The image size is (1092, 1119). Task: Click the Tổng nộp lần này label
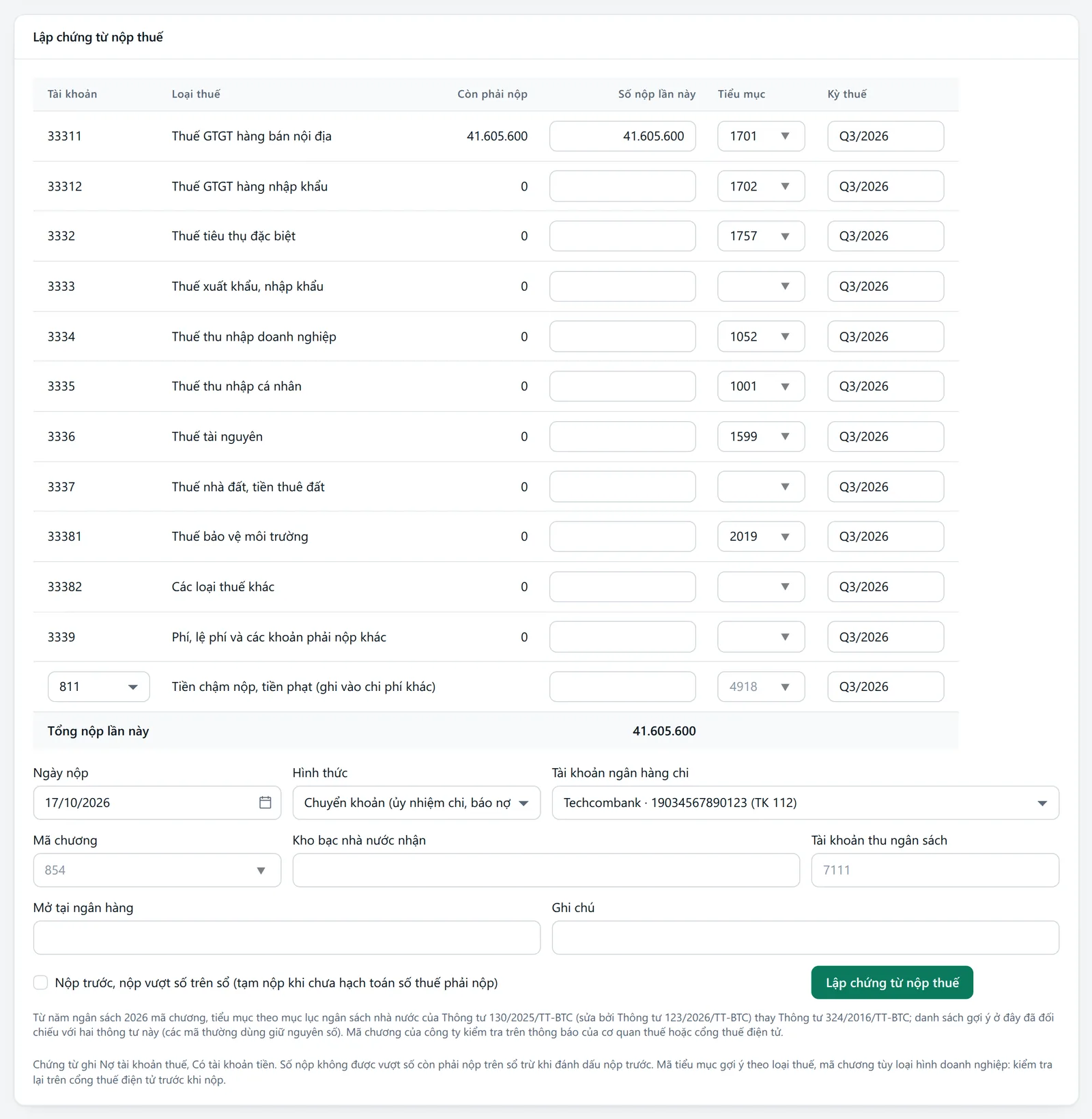[98, 731]
